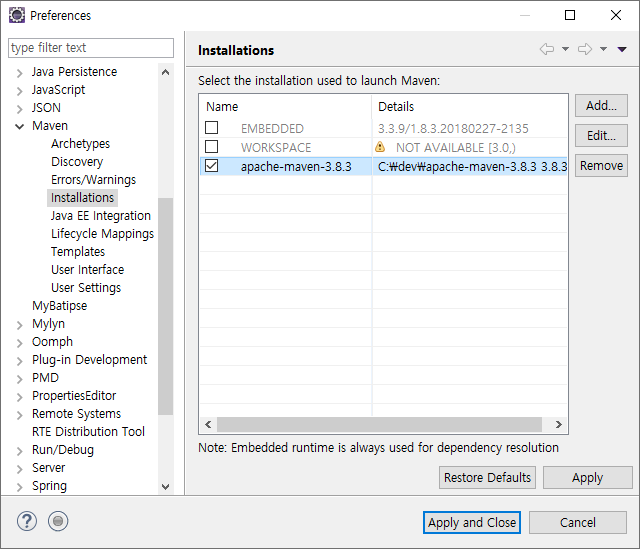Click the tree vertical scrollbar thumb

coord(165,306)
